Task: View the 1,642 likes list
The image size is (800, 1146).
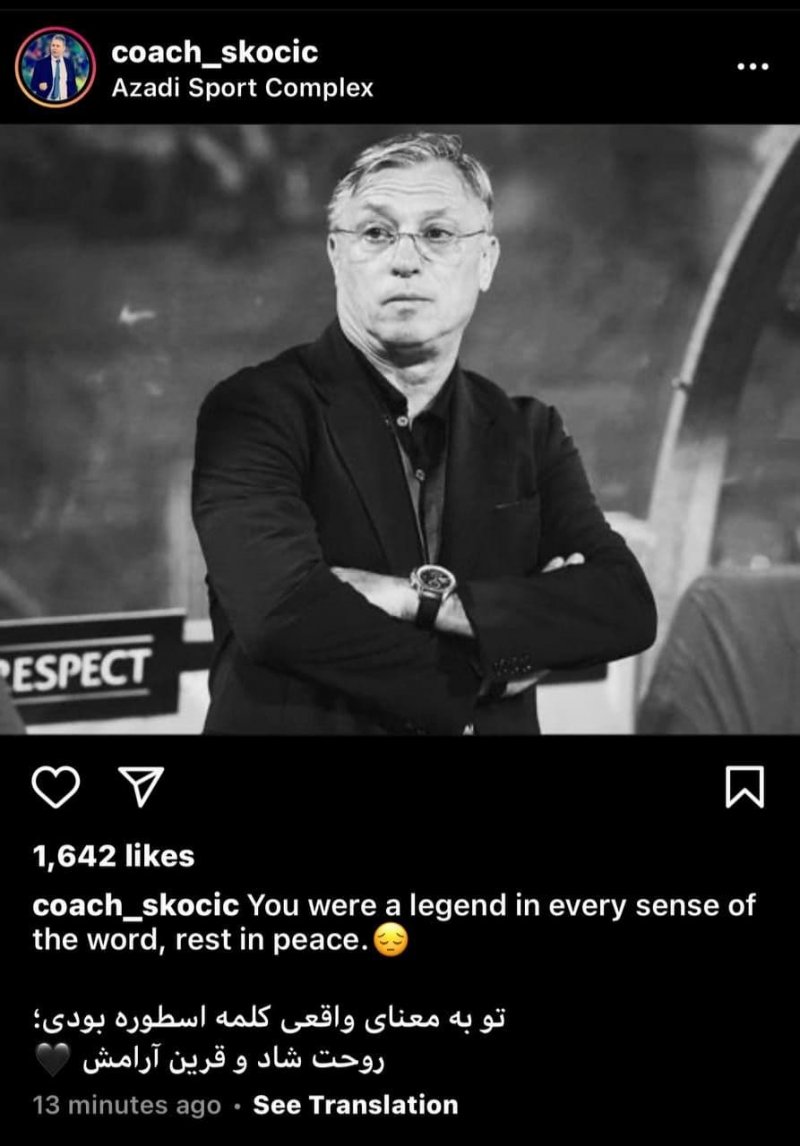Action: [113, 856]
